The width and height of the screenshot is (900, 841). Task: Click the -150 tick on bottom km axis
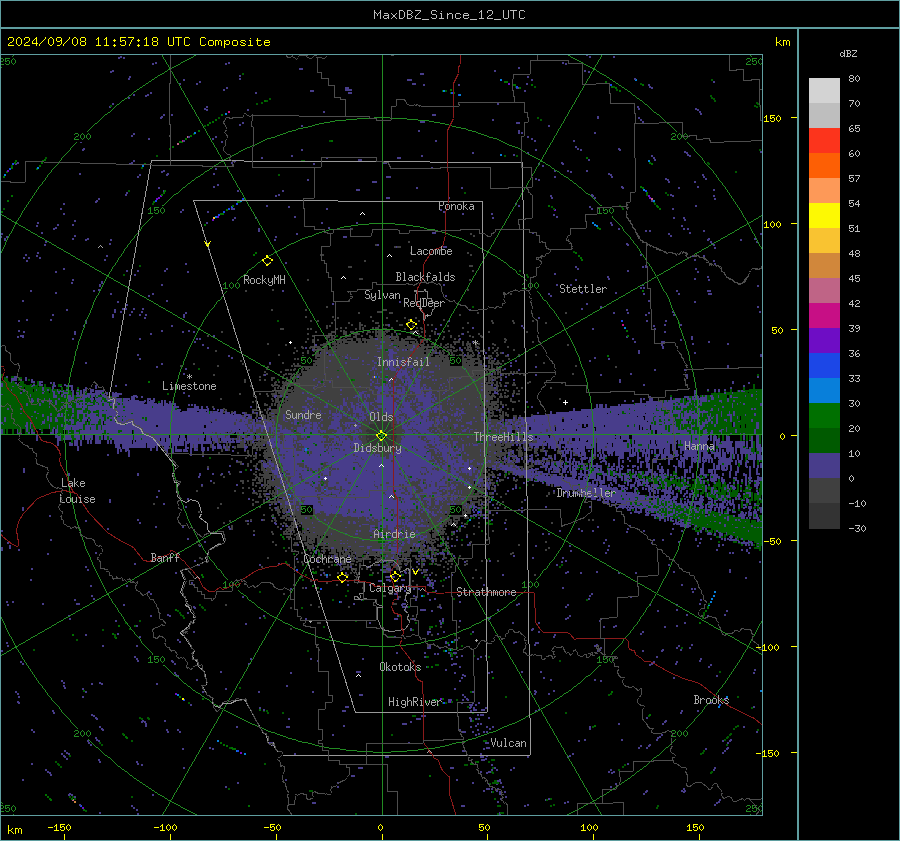[59, 827]
